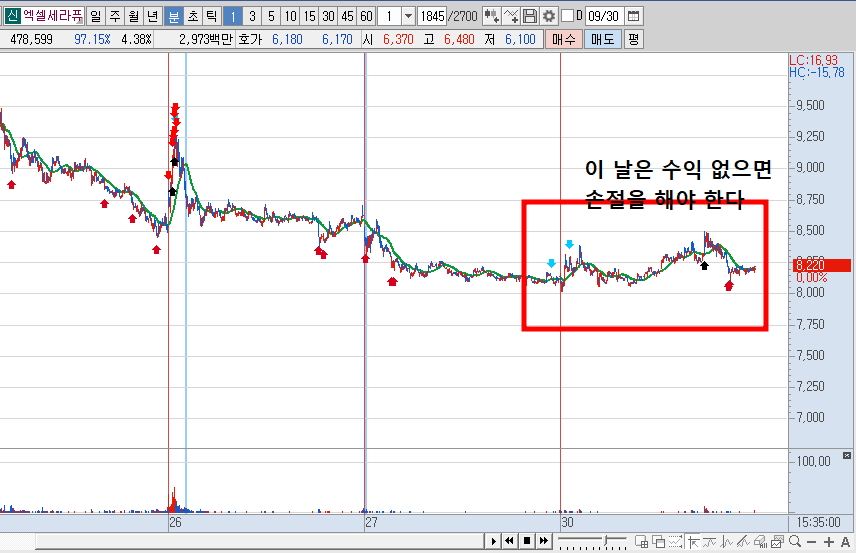Switch to 15-minute interval
The width and height of the screenshot is (856, 553).
pyautogui.click(x=310, y=16)
